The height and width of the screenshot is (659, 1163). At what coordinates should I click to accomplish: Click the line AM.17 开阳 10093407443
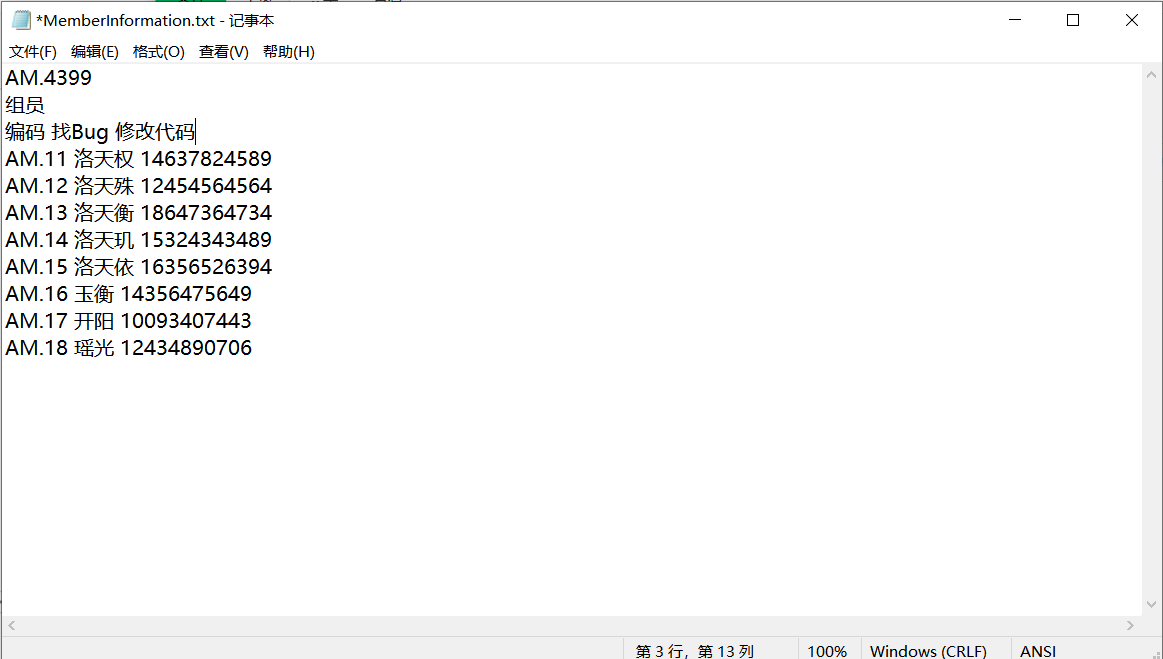pyautogui.click(x=128, y=321)
